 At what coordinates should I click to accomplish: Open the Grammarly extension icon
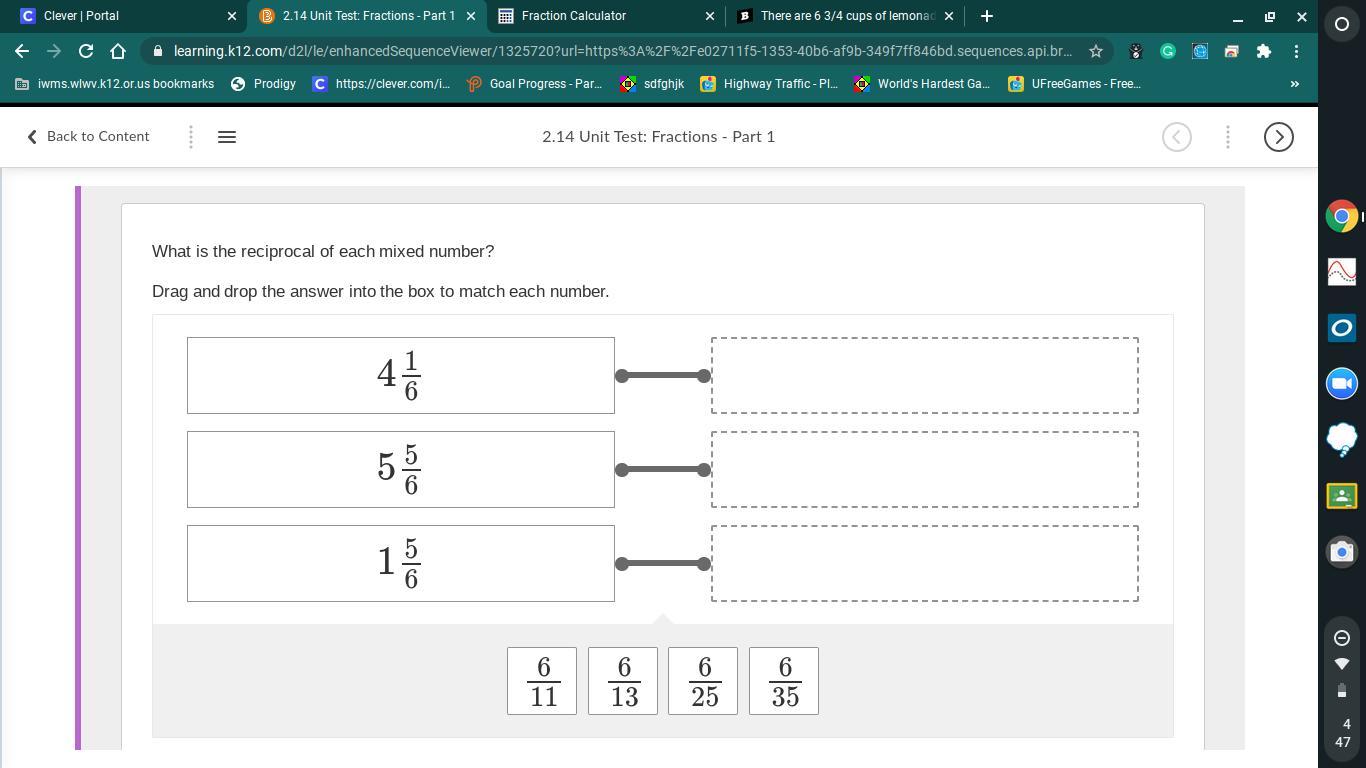click(1168, 51)
